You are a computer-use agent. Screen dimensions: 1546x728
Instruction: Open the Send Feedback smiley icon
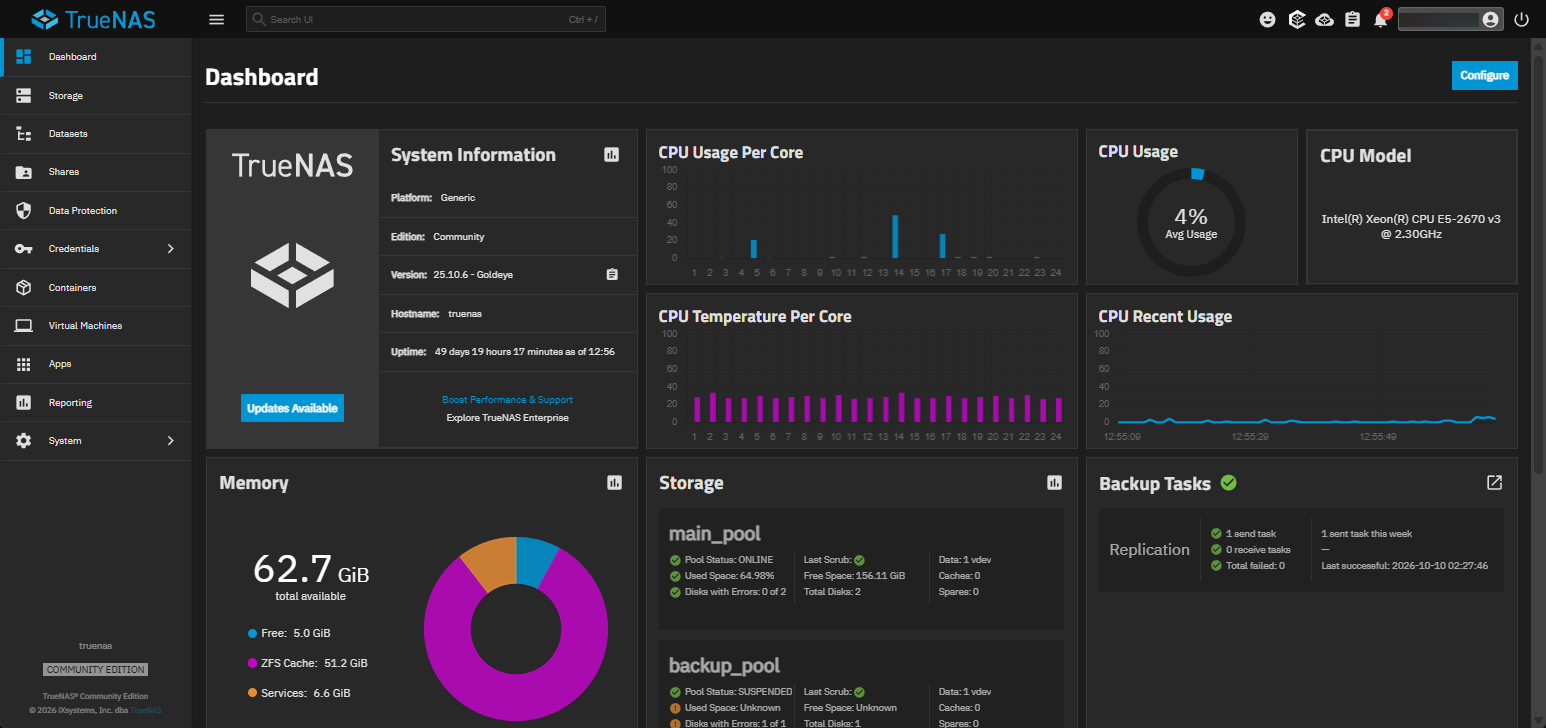(x=1268, y=19)
